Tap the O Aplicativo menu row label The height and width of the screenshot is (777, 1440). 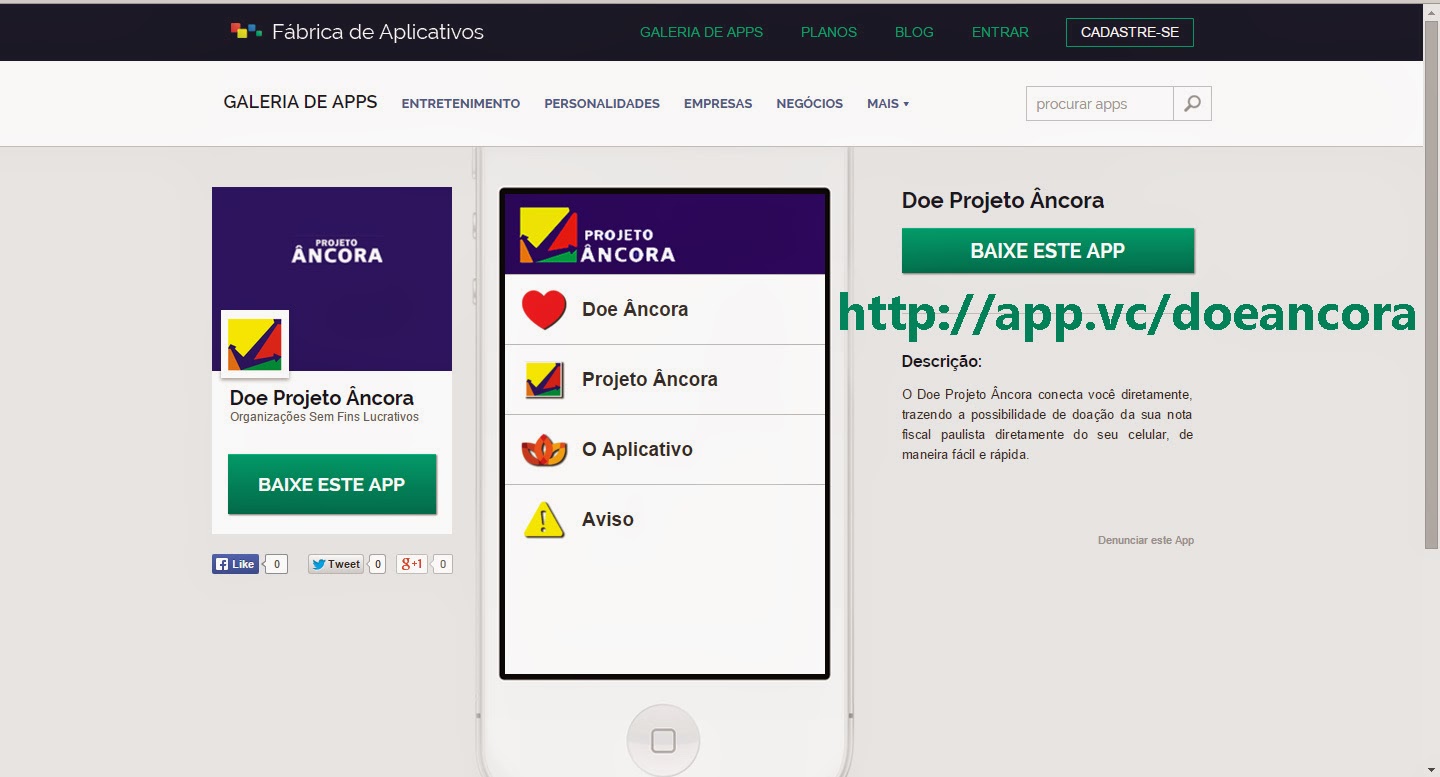point(637,450)
